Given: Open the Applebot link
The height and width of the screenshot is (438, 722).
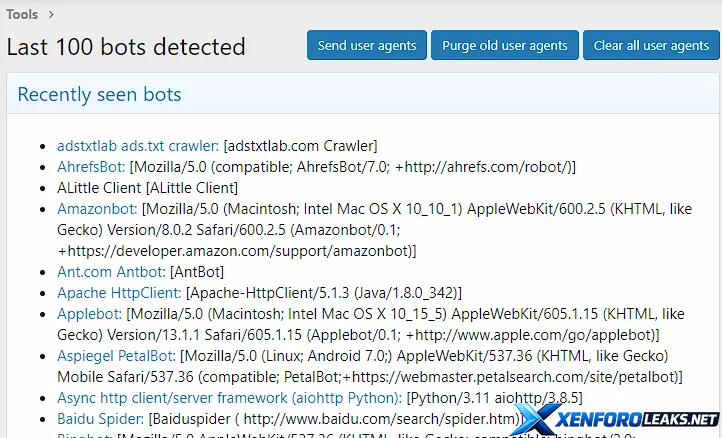Looking at the screenshot, I should [89, 314].
